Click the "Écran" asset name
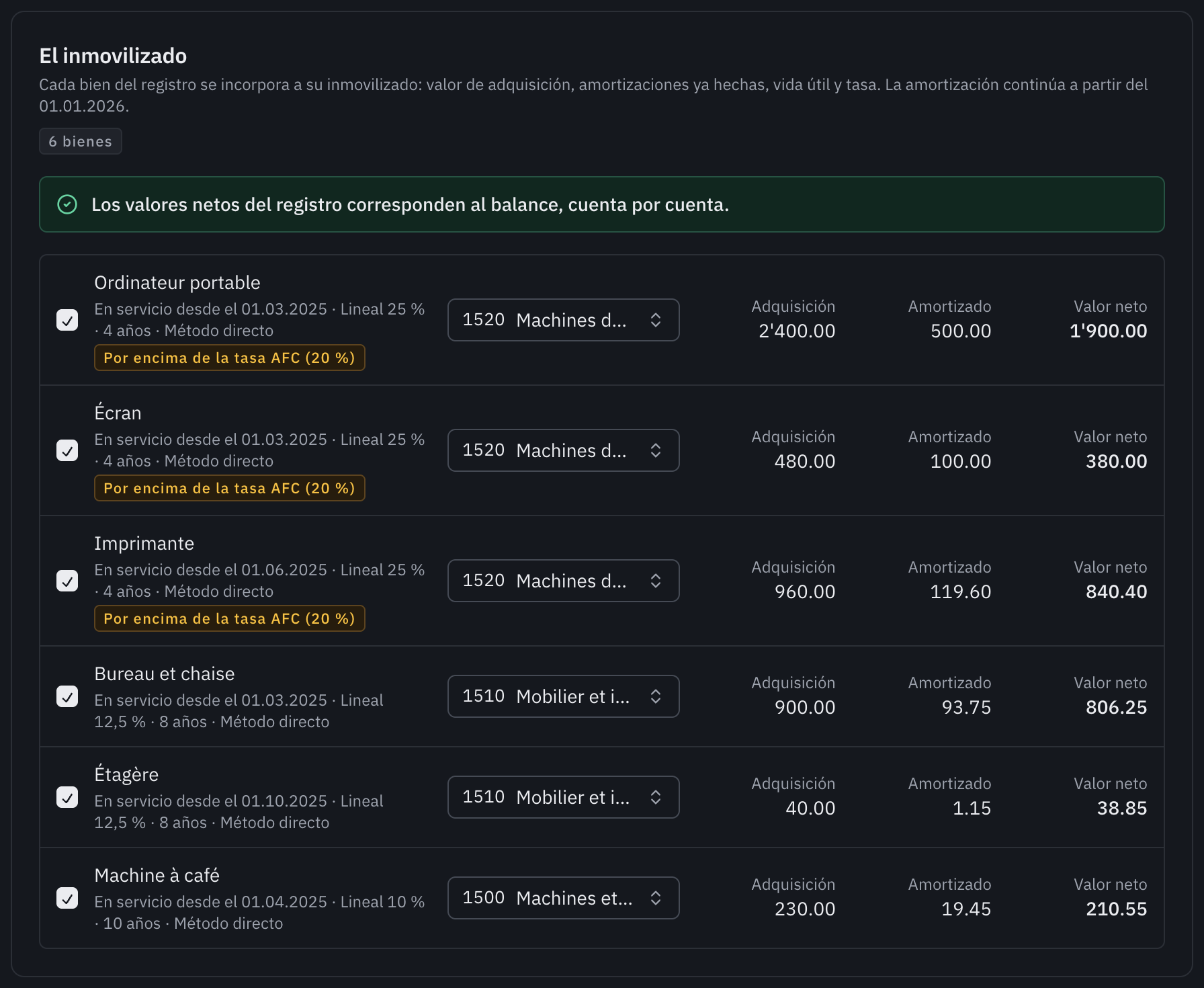The image size is (1204, 988). coord(118,413)
